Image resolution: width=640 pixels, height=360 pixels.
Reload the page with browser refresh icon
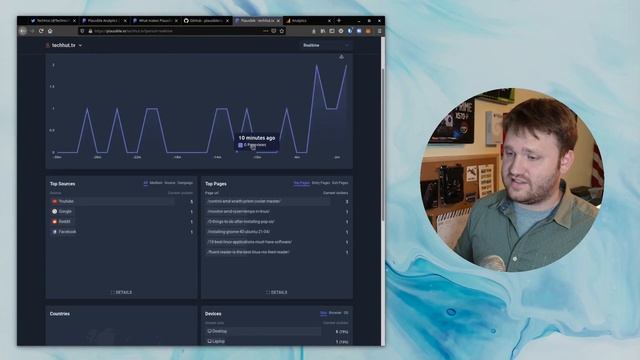coord(41,31)
